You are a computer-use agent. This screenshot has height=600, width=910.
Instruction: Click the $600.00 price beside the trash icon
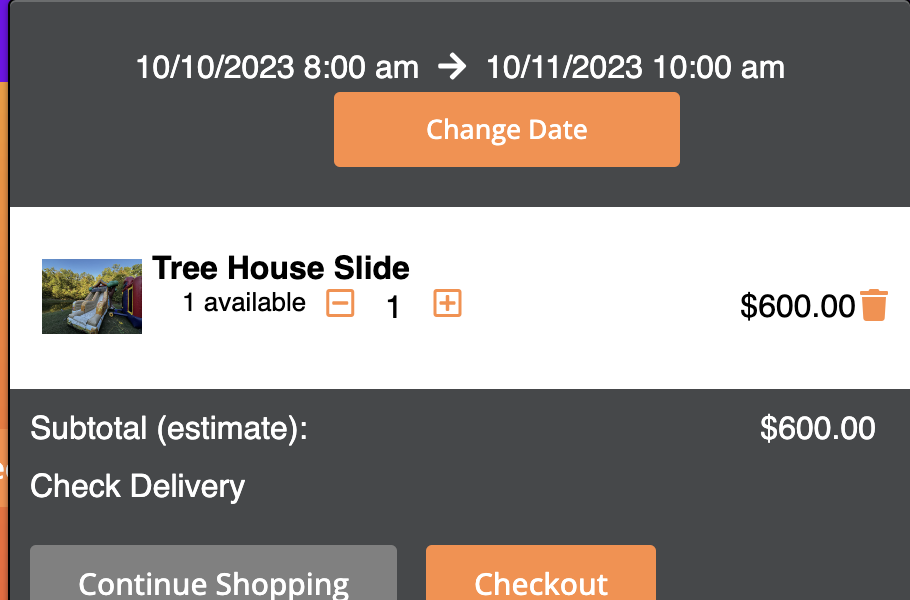[797, 306]
